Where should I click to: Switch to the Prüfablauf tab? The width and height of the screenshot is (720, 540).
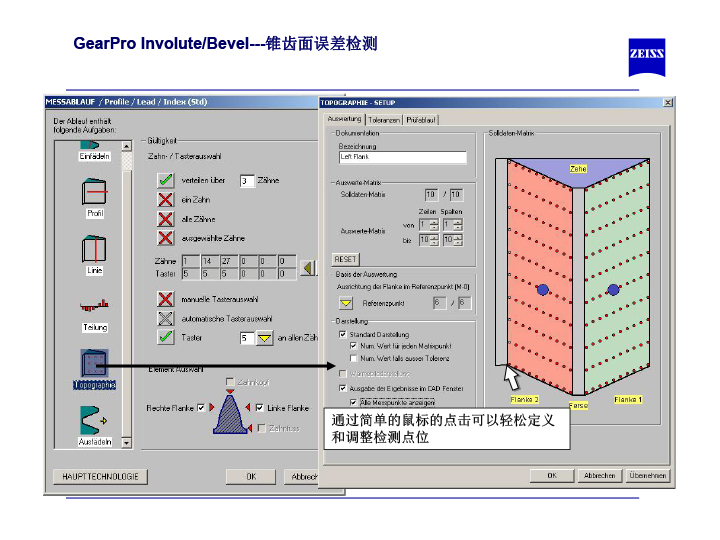pos(421,120)
